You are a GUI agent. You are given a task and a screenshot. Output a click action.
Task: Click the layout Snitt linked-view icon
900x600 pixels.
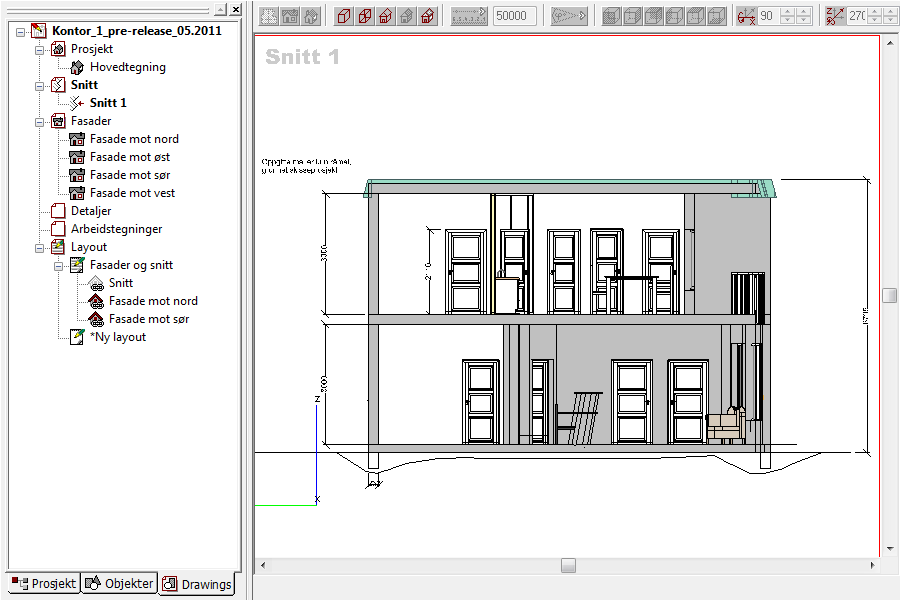click(96, 283)
